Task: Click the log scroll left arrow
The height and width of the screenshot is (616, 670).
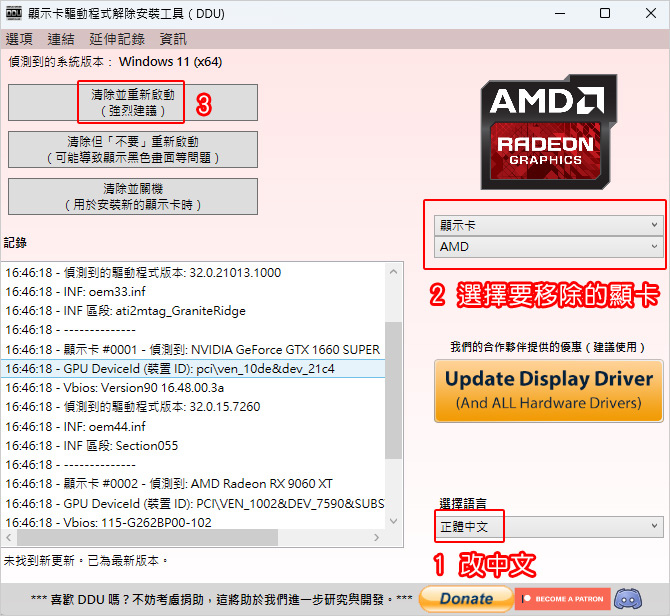Action: [x=9, y=537]
